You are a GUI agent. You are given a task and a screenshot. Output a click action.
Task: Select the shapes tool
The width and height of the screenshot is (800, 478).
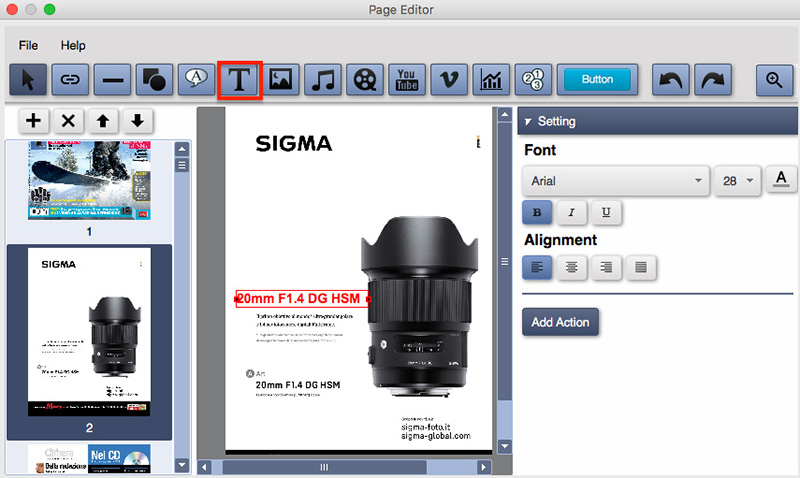coord(154,80)
